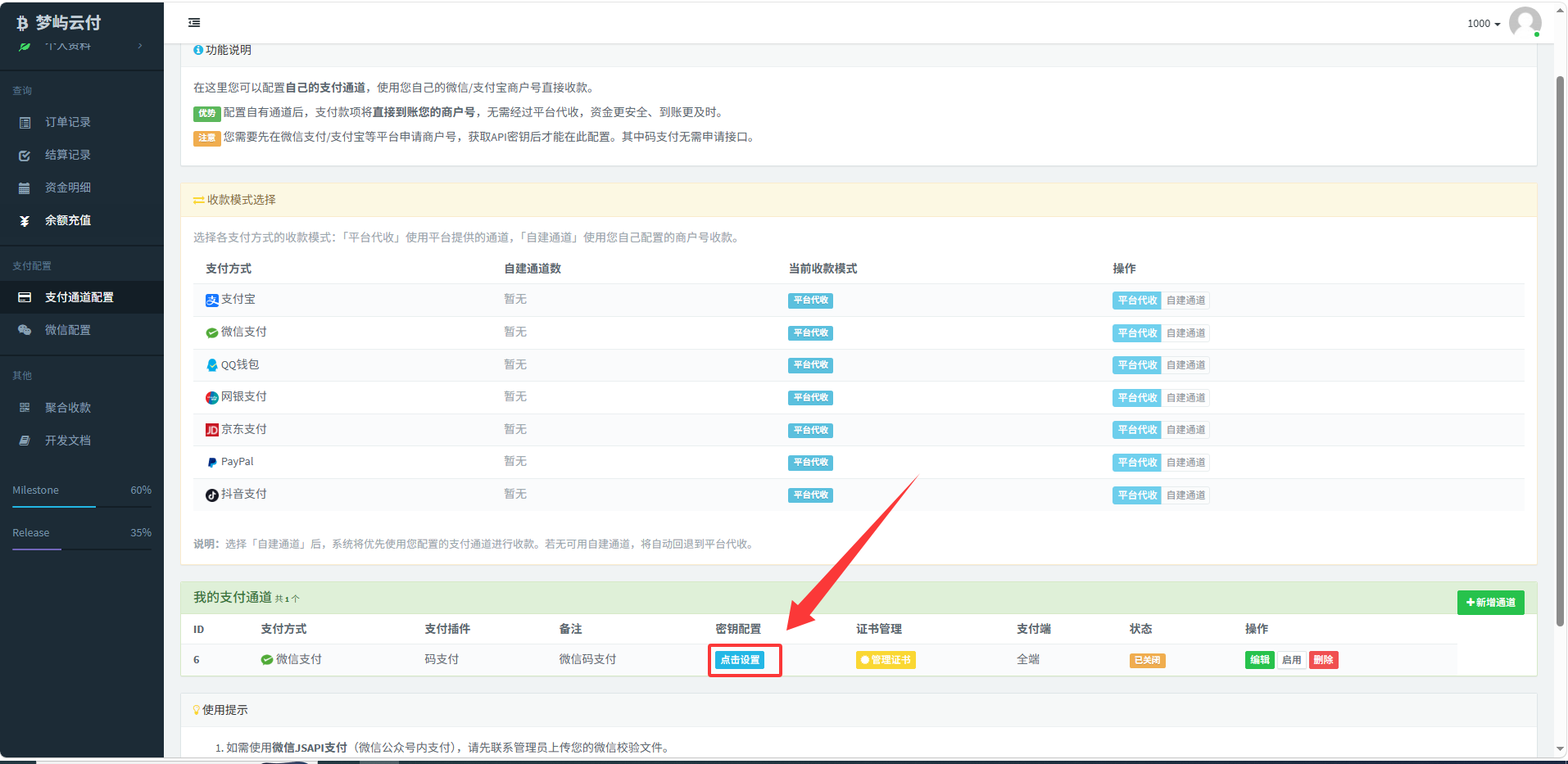
Task: Click the 抖音支付 icon
Action: [212, 495]
